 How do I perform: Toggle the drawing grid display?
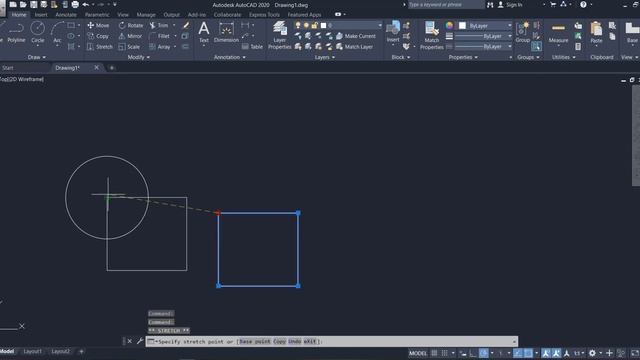click(x=434, y=353)
